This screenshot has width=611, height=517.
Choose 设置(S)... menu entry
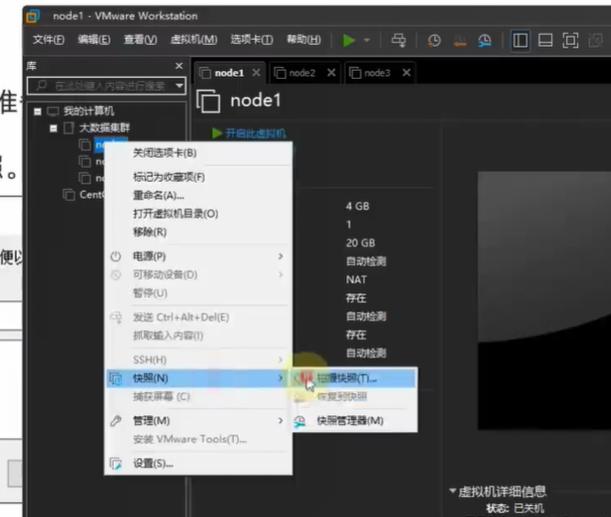pyautogui.click(x=198, y=463)
